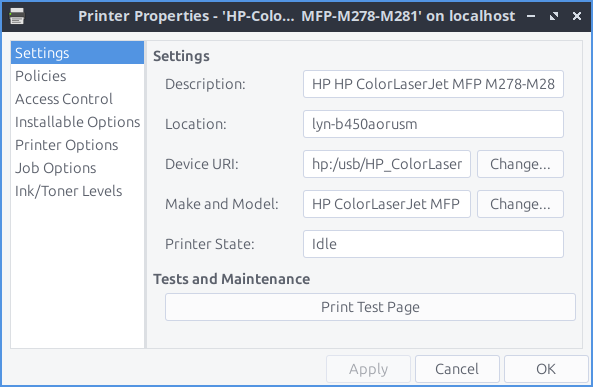The image size is (593, 387).
Task: Edit the Location field lyn-b450aorusm
Action: (433, 124)
